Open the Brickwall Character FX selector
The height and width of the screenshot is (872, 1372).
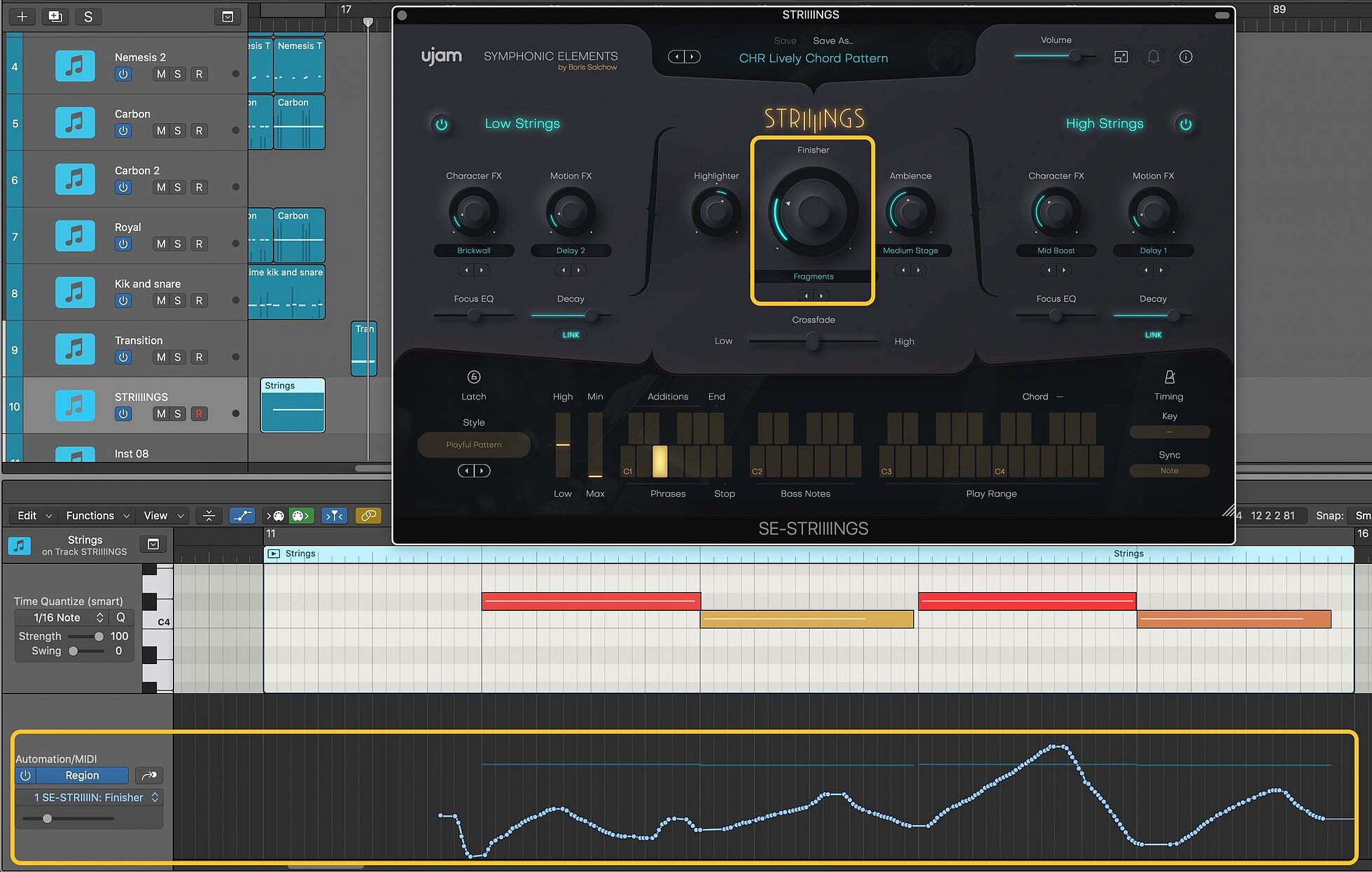474,251
